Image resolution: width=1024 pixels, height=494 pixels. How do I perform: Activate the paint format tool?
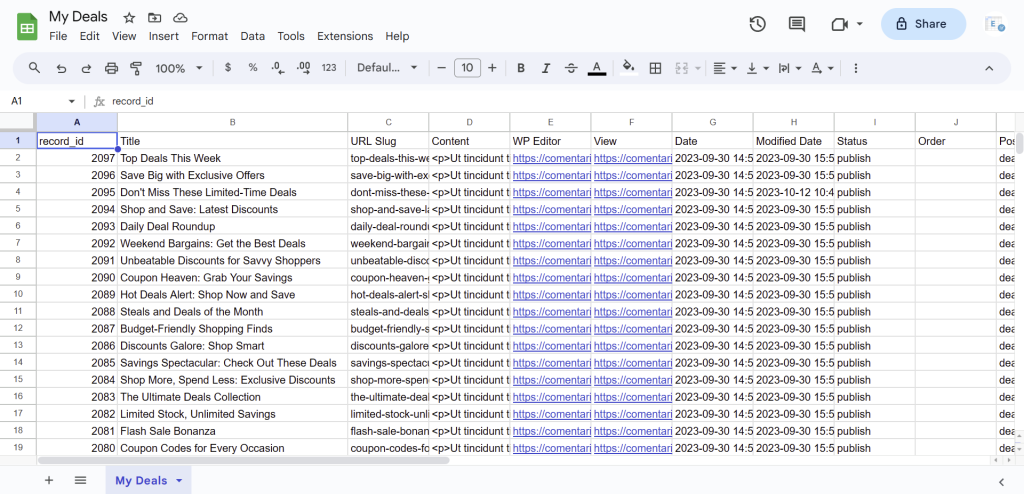tap(136, 68)
